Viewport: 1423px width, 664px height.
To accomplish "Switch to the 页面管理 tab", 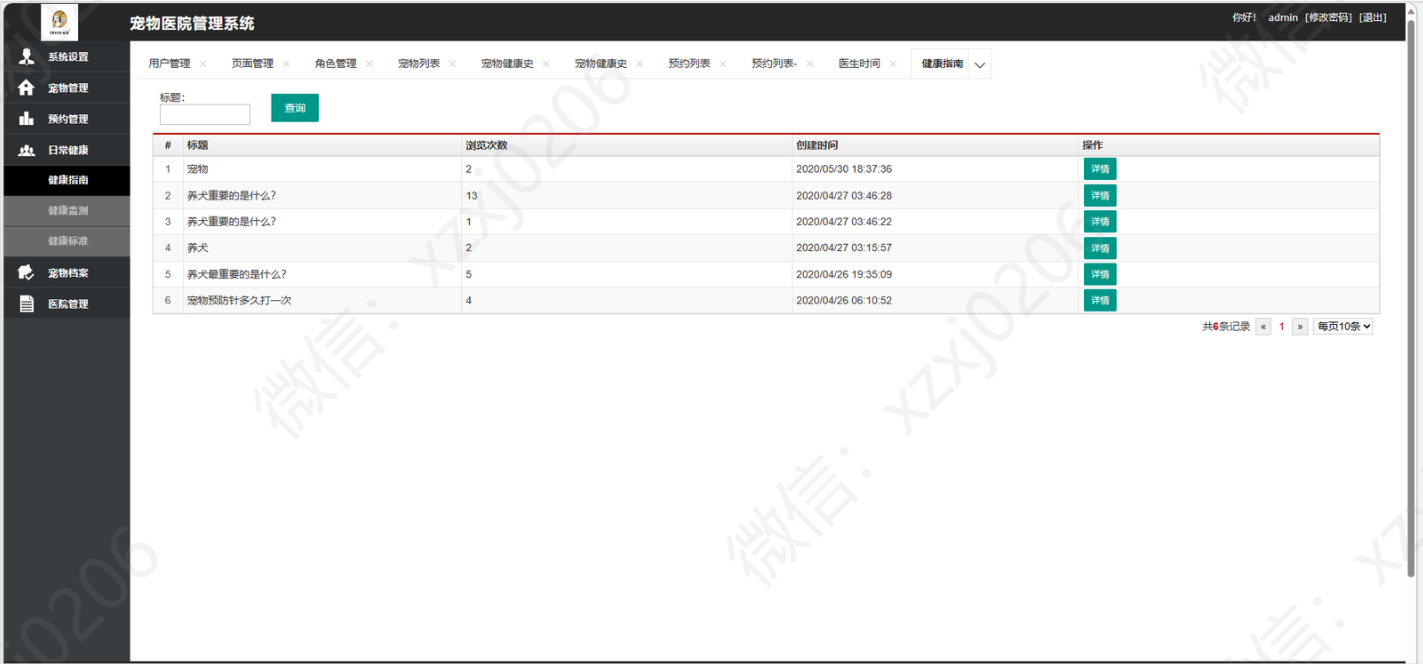I will pyautogui.click(x=252, y=64).
